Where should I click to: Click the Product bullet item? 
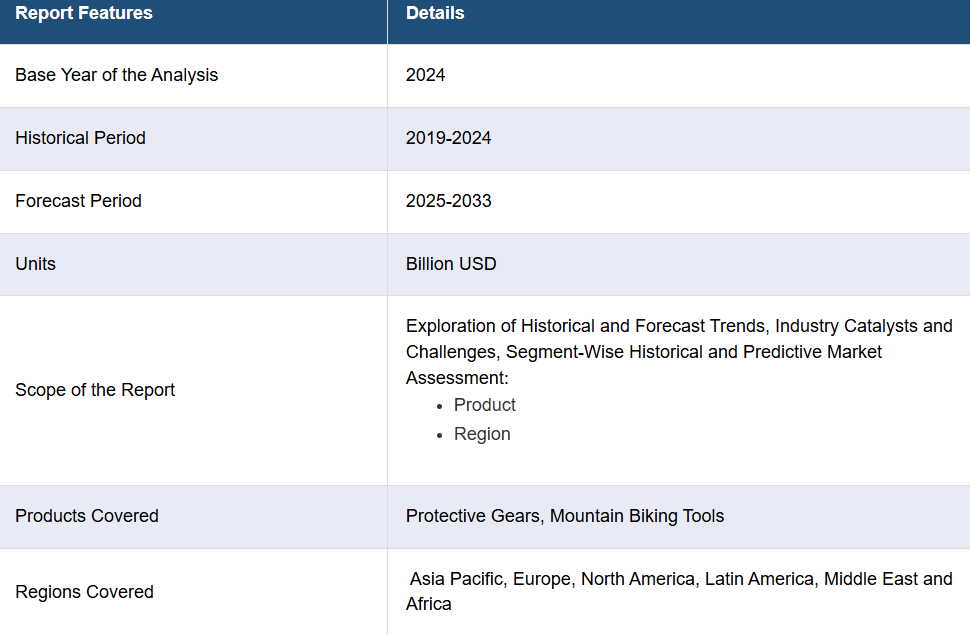click(x=484, y=405)
